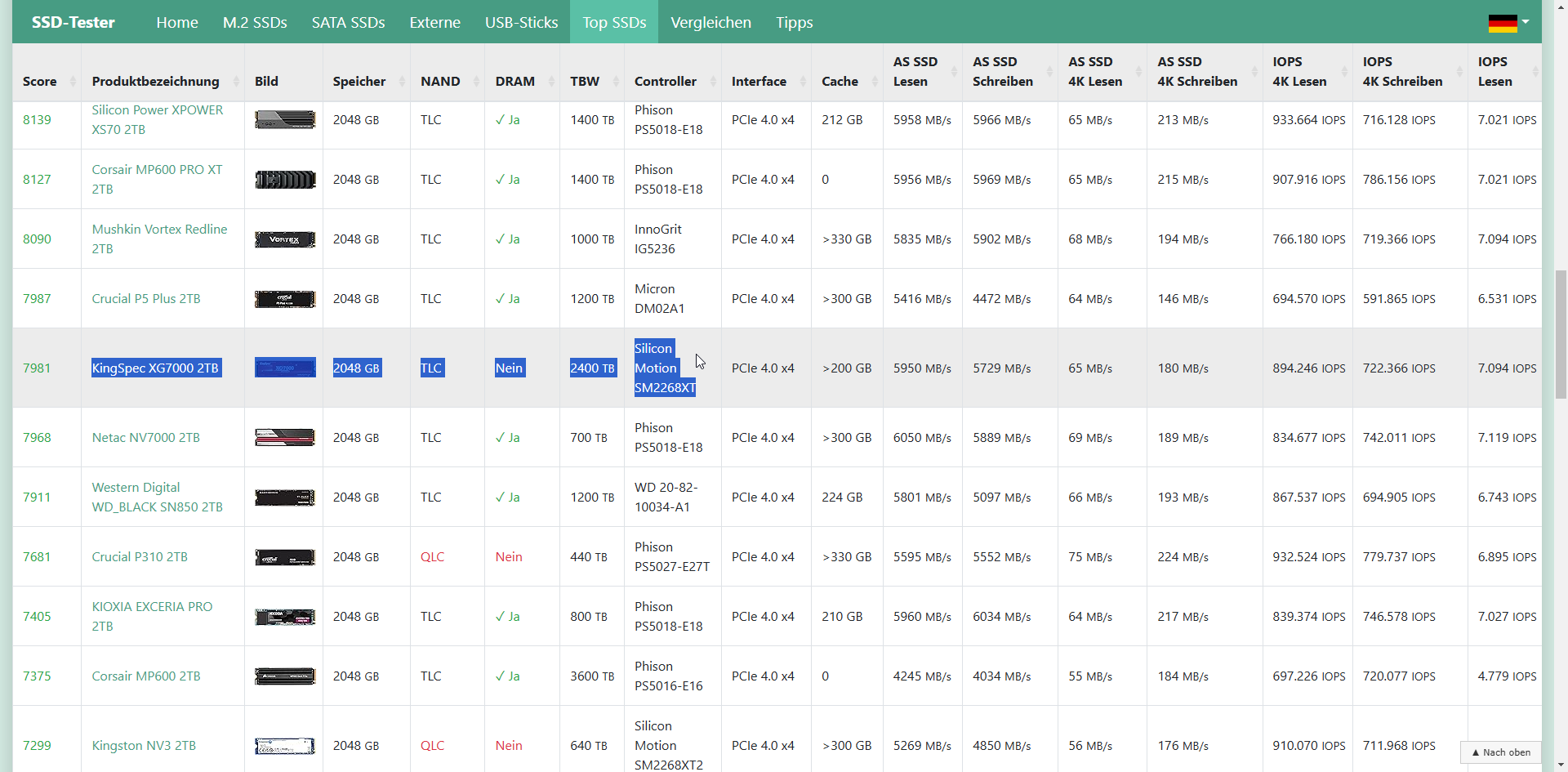Click WD 20-82-10034-A1 controller cell
Viewport: 1568px width, 772px height.
click(666, 498)
